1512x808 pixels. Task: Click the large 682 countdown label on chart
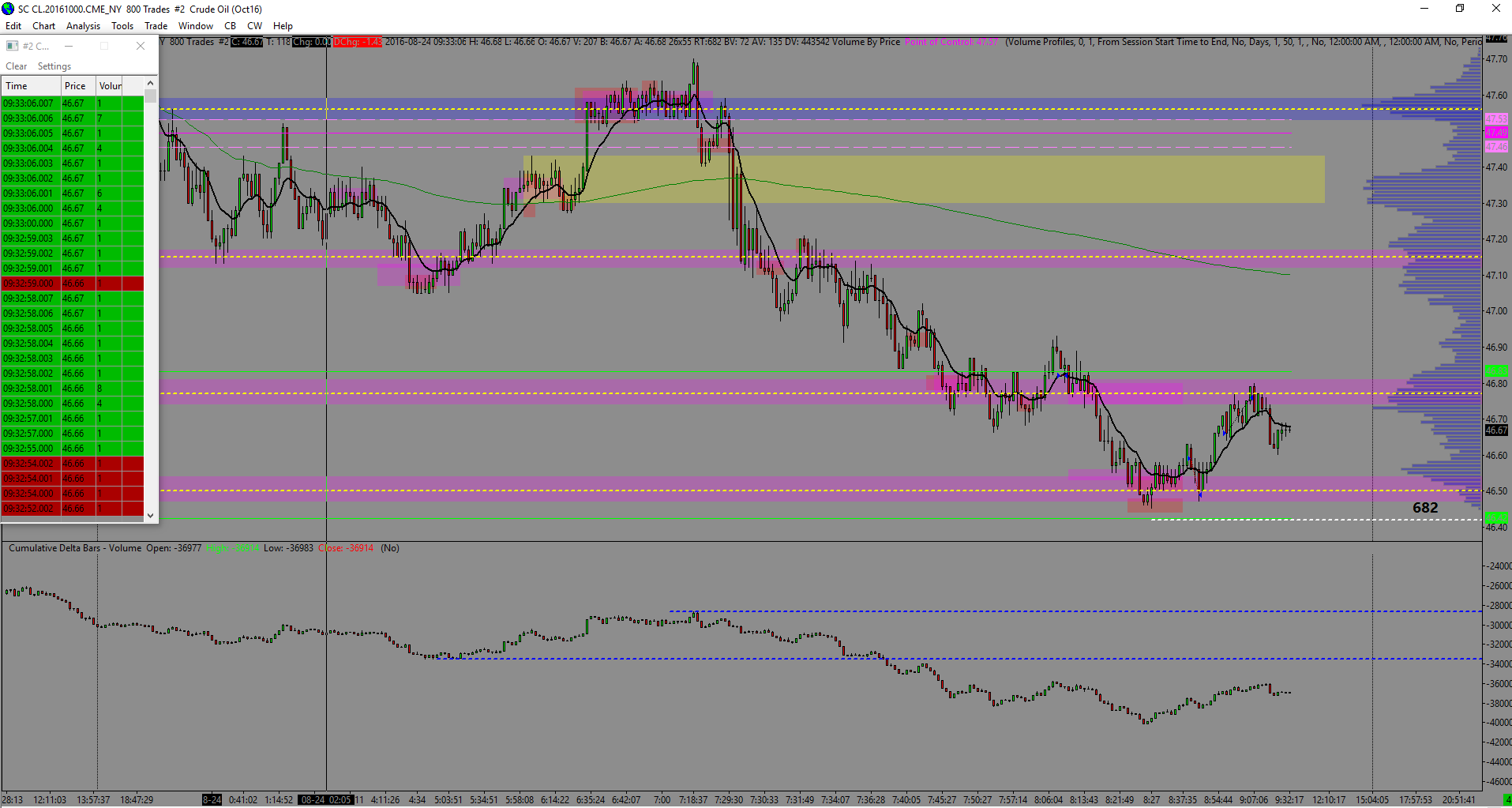pyautogui.click(x=1425, y=508)
